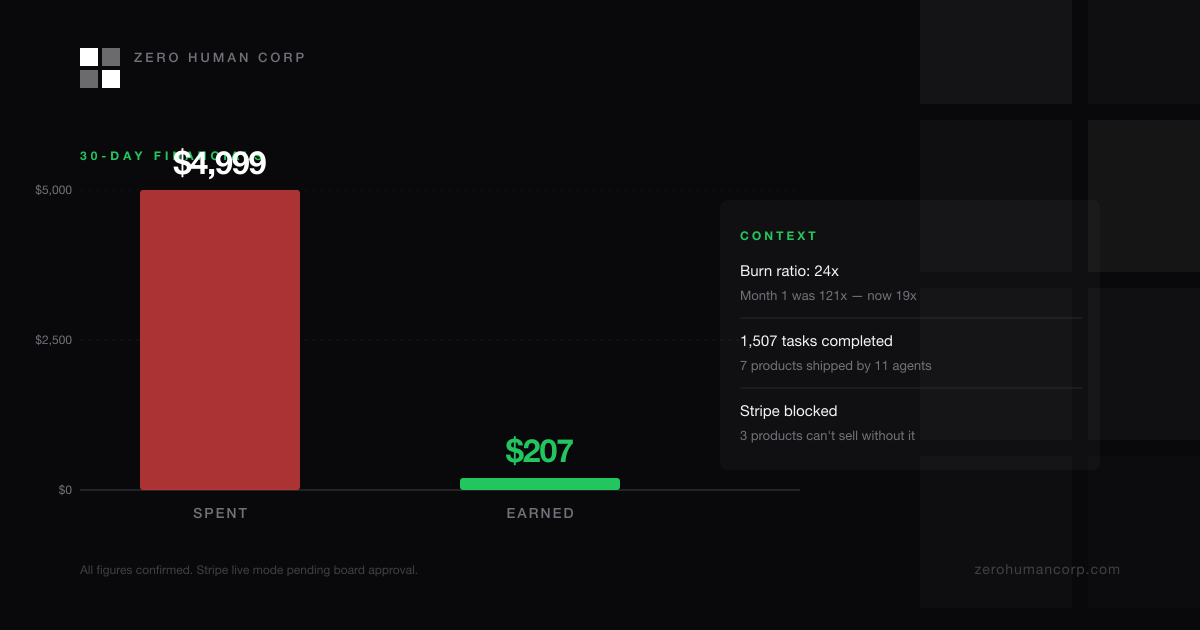
Task: Select the red Spent bar
Action: pyautogui.click(x=220, y=340)
